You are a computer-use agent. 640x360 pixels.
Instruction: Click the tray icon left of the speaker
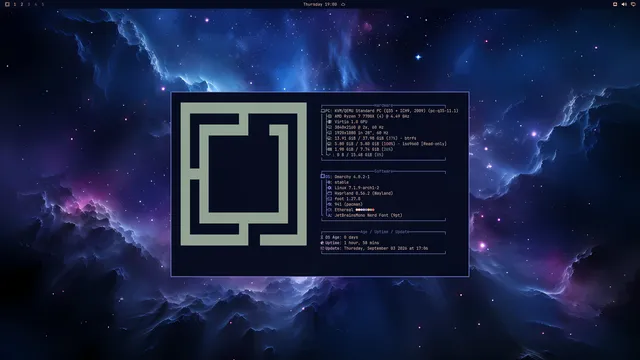click(615, 4)
